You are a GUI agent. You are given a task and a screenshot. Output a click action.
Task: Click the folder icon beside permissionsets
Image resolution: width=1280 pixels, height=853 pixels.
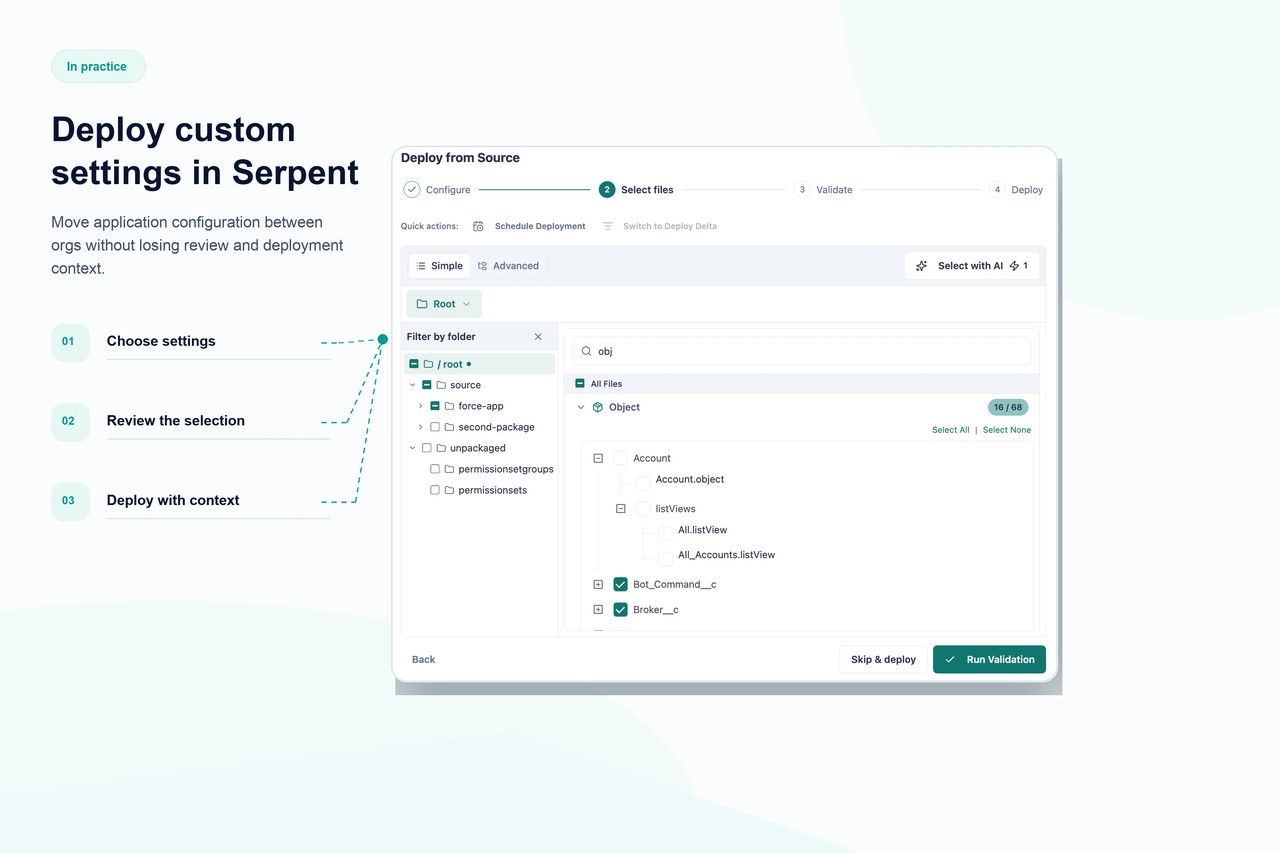(x=449, y=490)
